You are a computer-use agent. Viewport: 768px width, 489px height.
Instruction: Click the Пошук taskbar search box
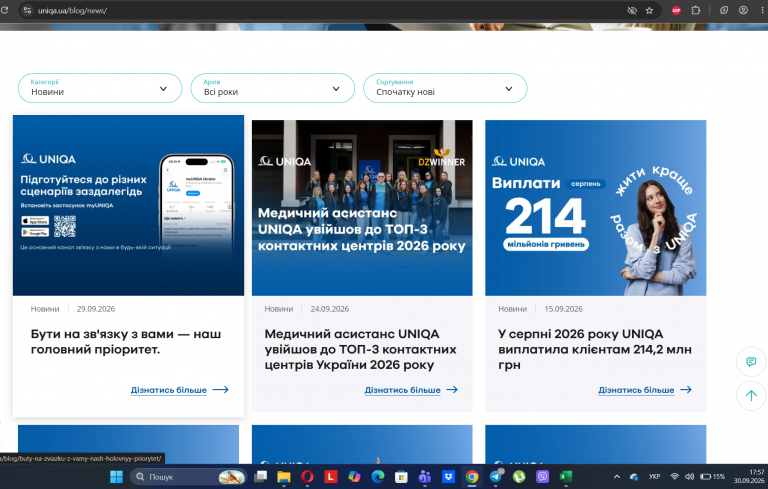[x=188, y=477]
